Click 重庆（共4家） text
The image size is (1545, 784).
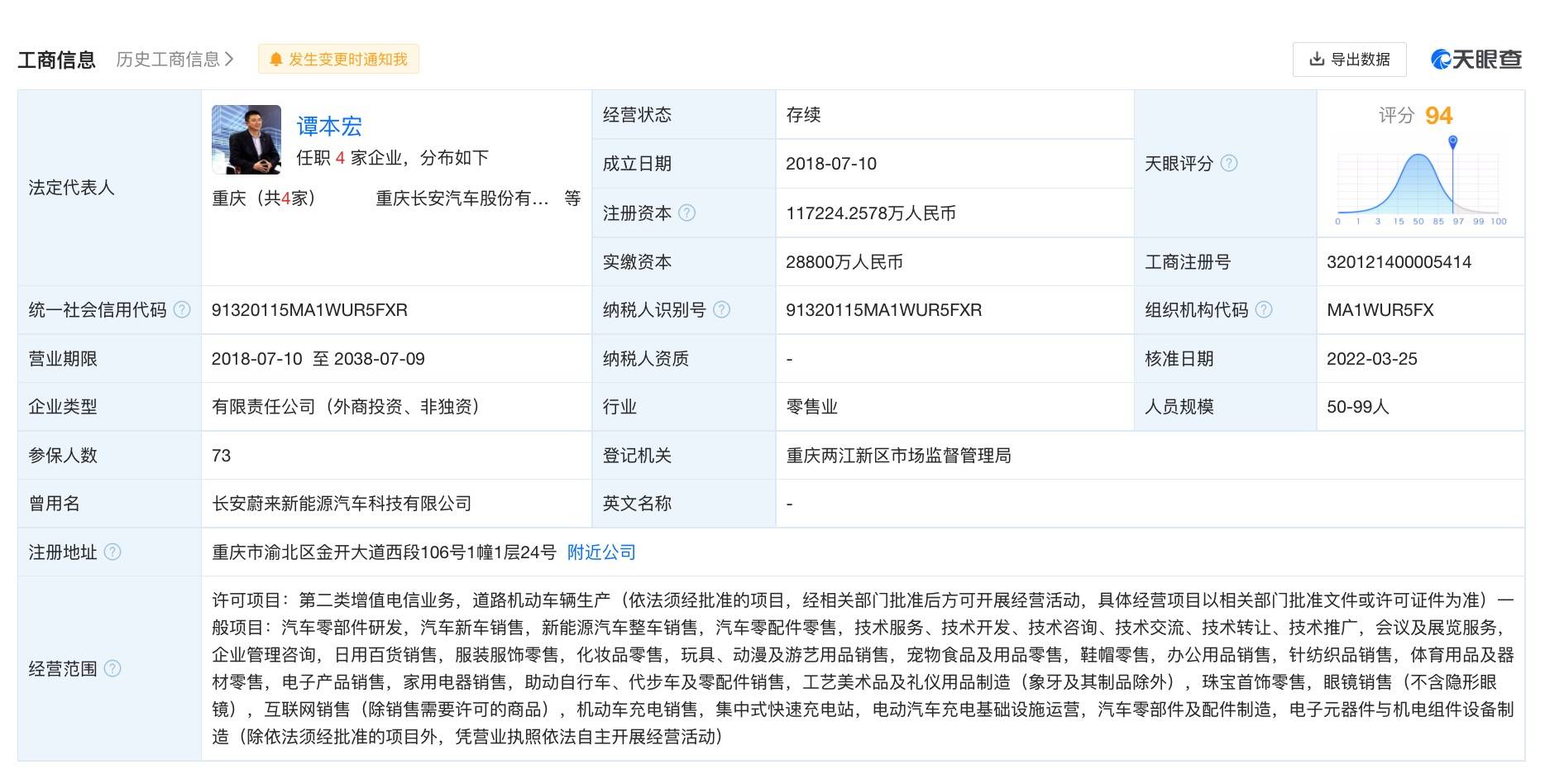pyautogui.click(x=264, y=198)
